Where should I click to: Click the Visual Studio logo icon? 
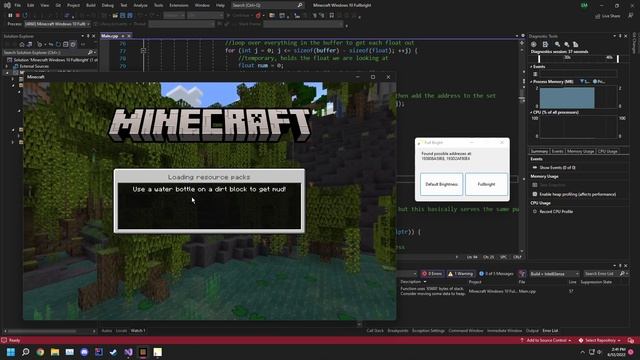7,5
